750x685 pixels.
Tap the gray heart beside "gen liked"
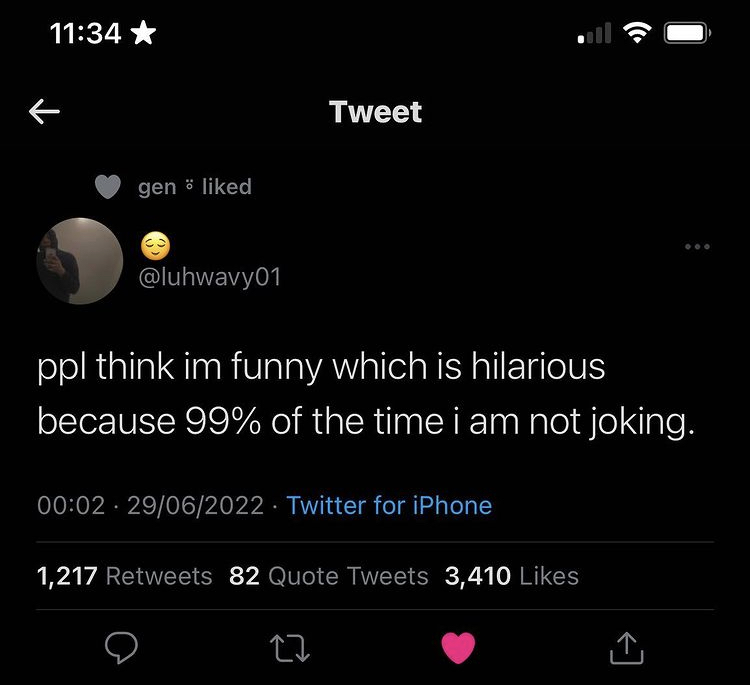108,187
